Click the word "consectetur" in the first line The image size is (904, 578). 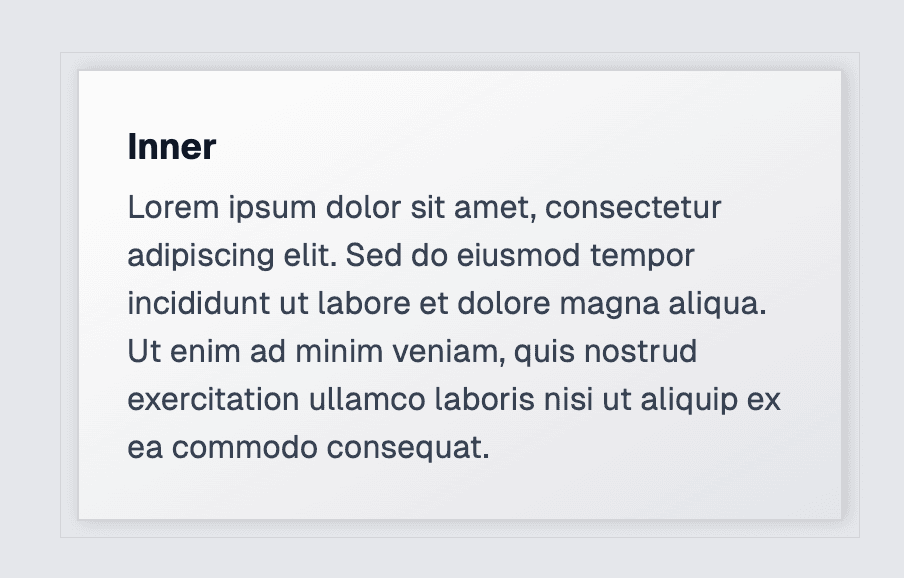[x=633, y=207]
